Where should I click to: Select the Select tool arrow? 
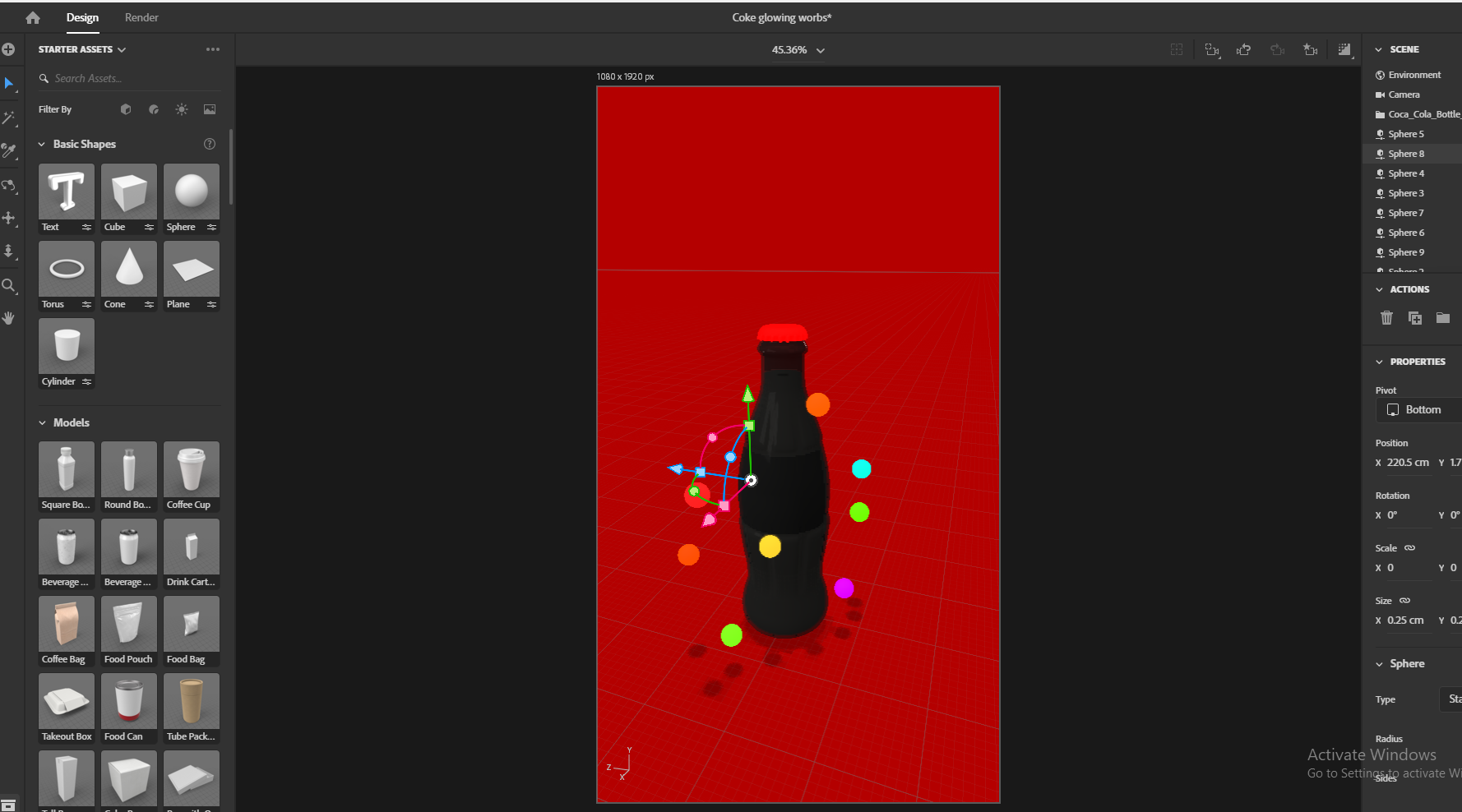(x=9, y=84)
